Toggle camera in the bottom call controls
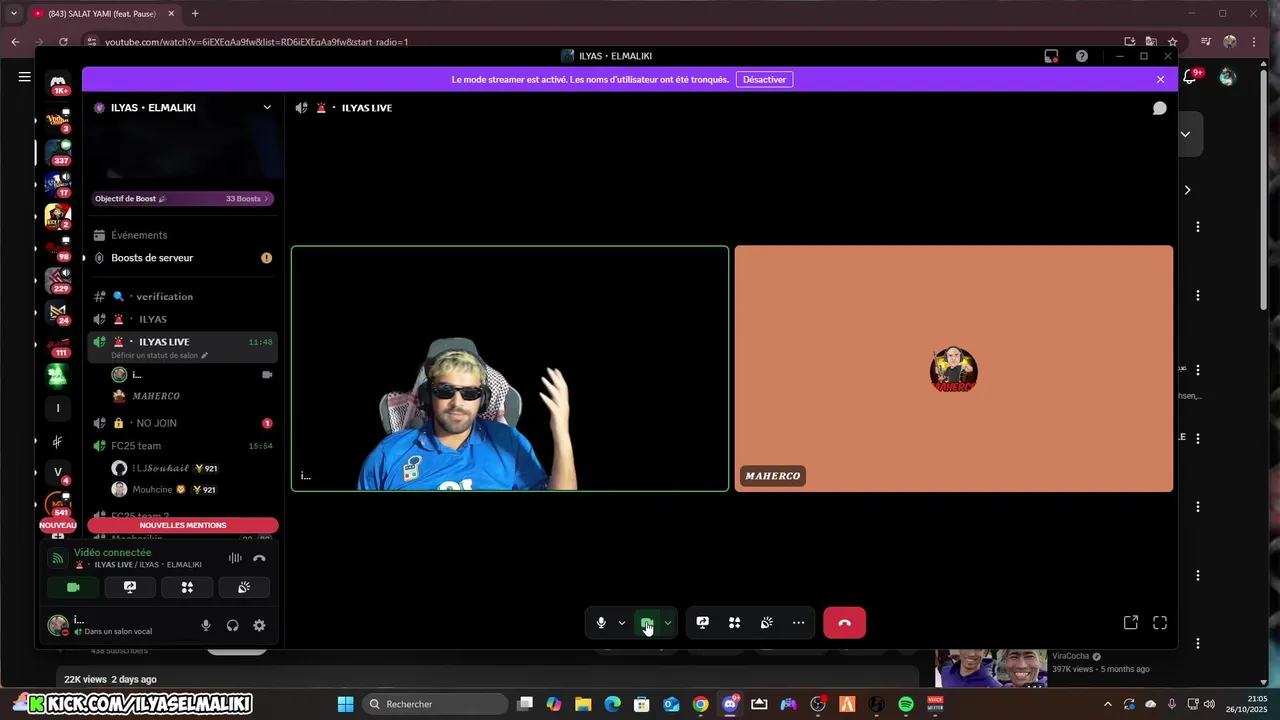The image size is (1280, 720). 647,623
